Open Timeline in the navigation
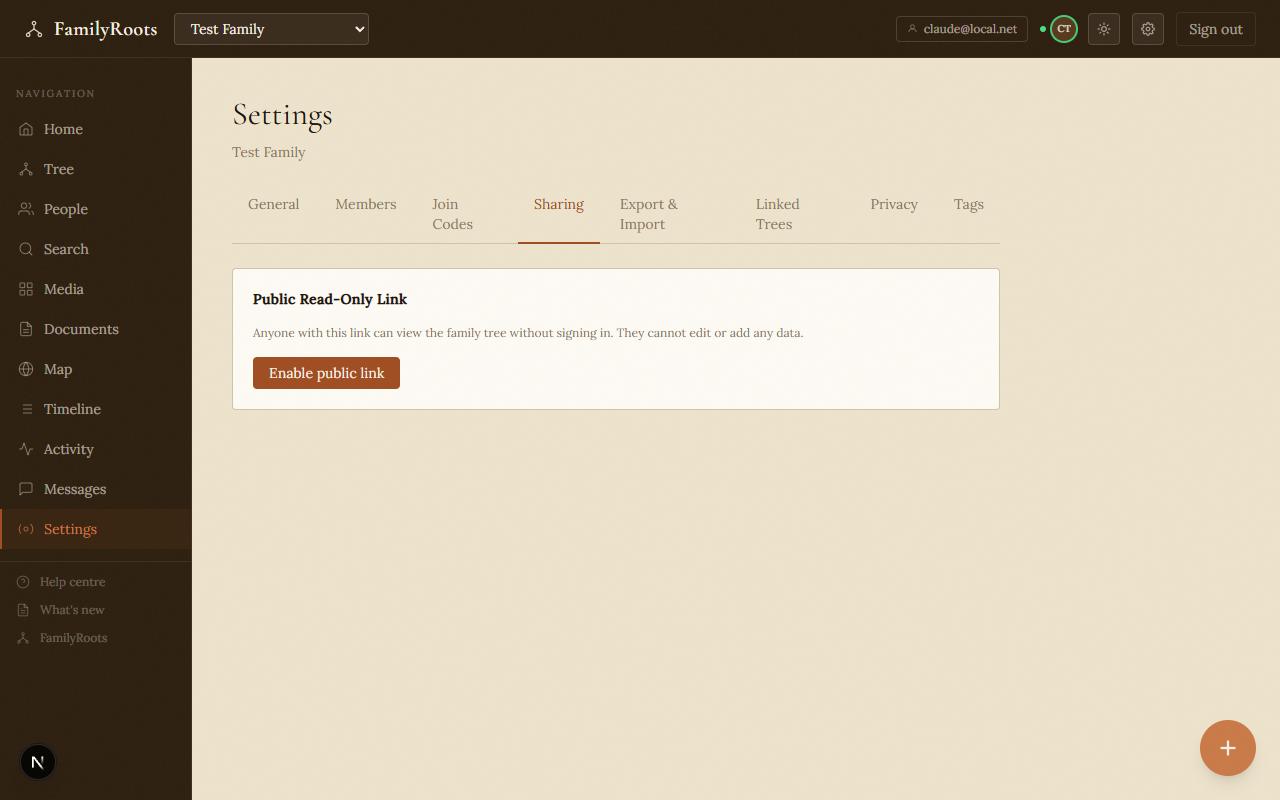The width and height of the screenshot is (1280, 800). [x=72, y=409]
